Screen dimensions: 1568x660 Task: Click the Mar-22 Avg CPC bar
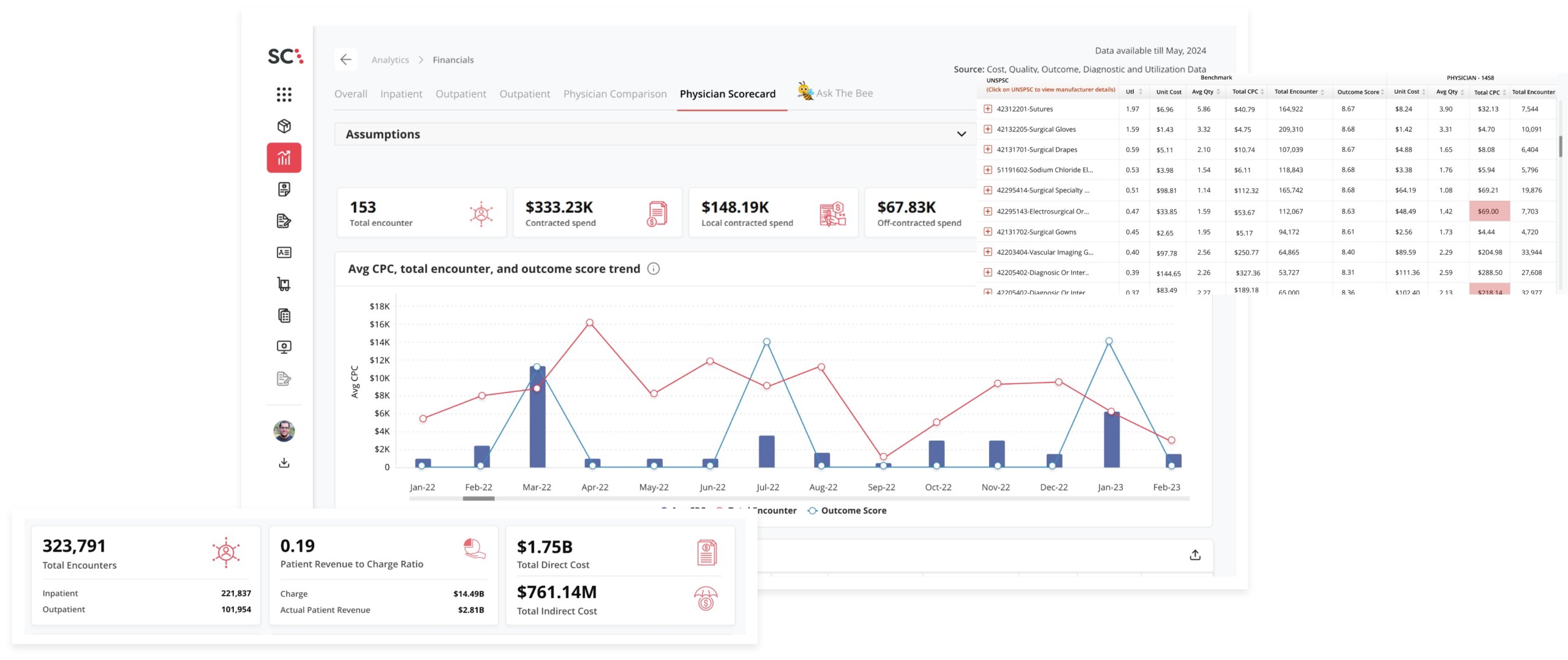point(537,417)
